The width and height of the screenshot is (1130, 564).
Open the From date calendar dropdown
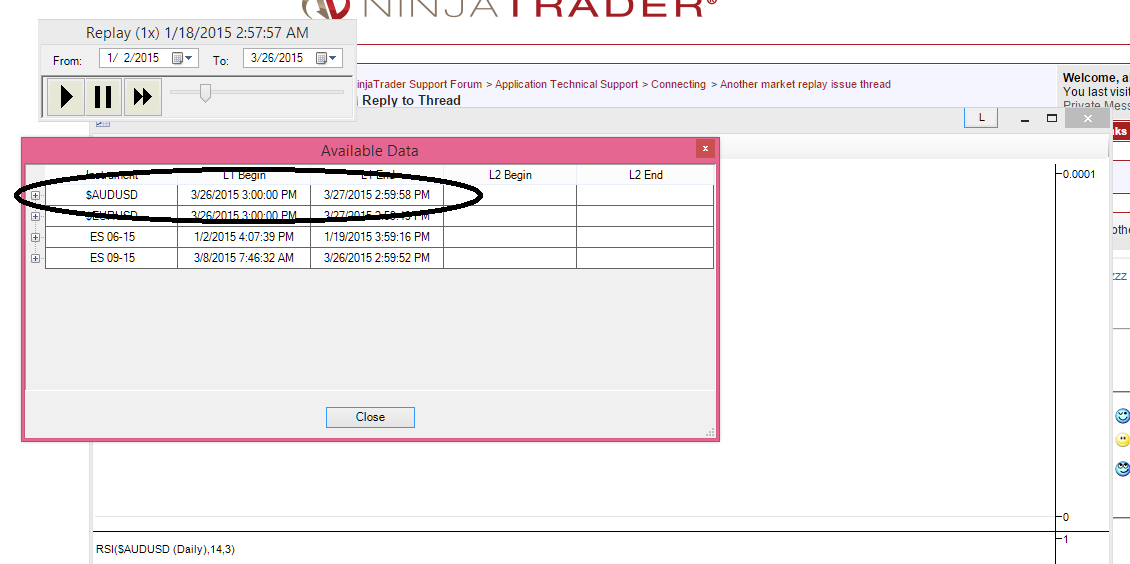(x=182, y=58)
